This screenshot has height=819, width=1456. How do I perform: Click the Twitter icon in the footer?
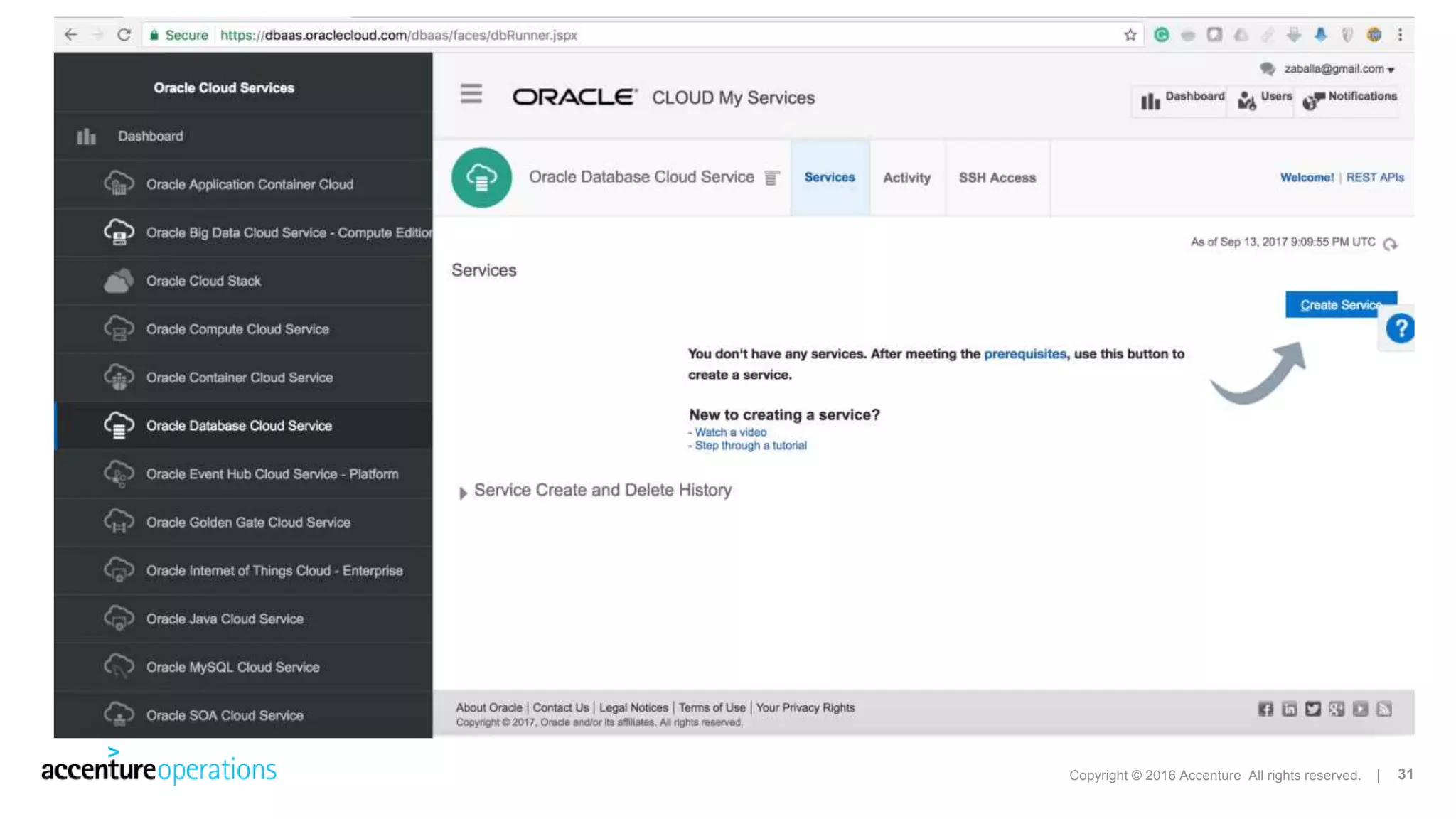click(1312, 709)
